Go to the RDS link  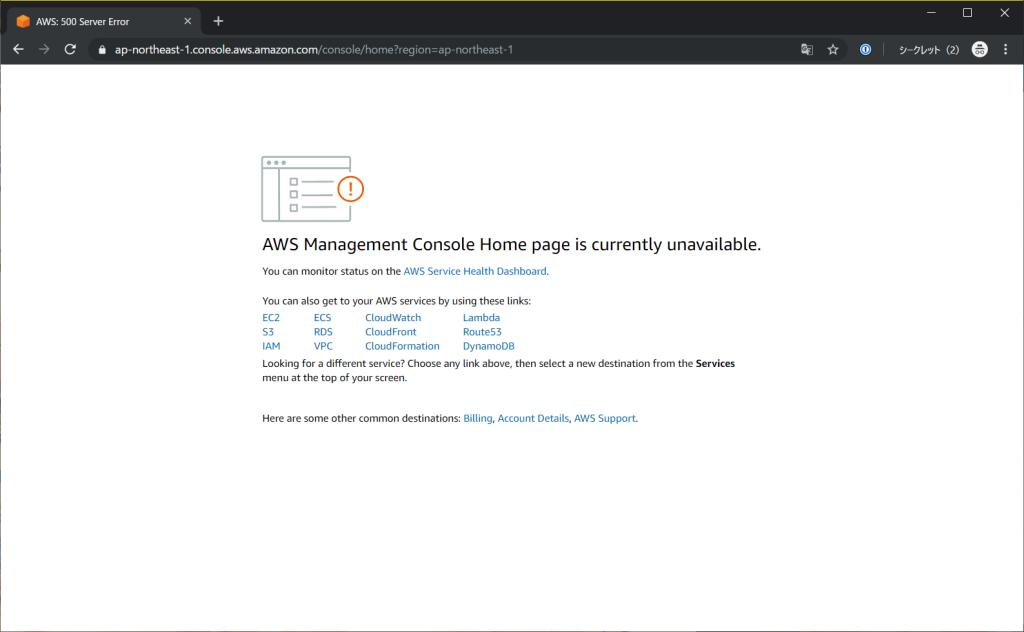pos(323,332)
